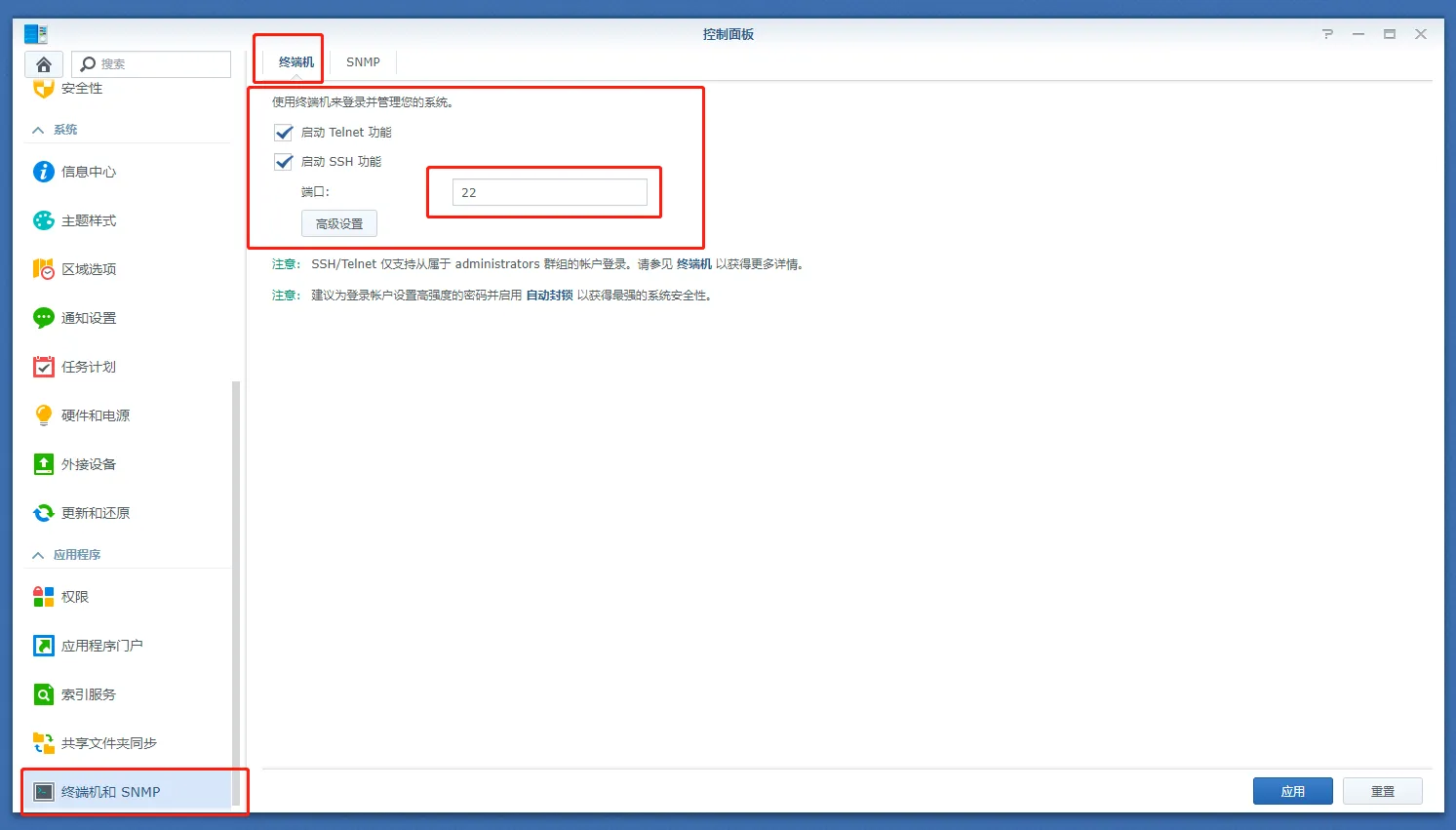Collapse the 应用程序 section
Viewport: 1456px width, 830px height.
tap(38, 555)
